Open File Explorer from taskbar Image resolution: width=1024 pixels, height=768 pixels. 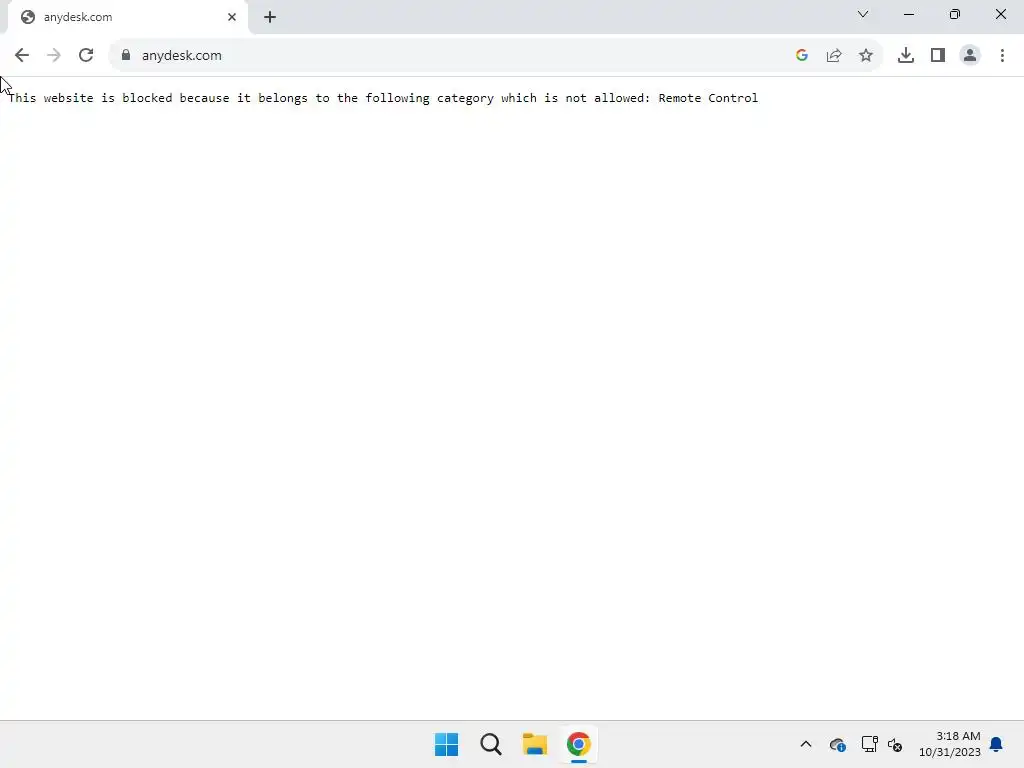click(535, 744)
